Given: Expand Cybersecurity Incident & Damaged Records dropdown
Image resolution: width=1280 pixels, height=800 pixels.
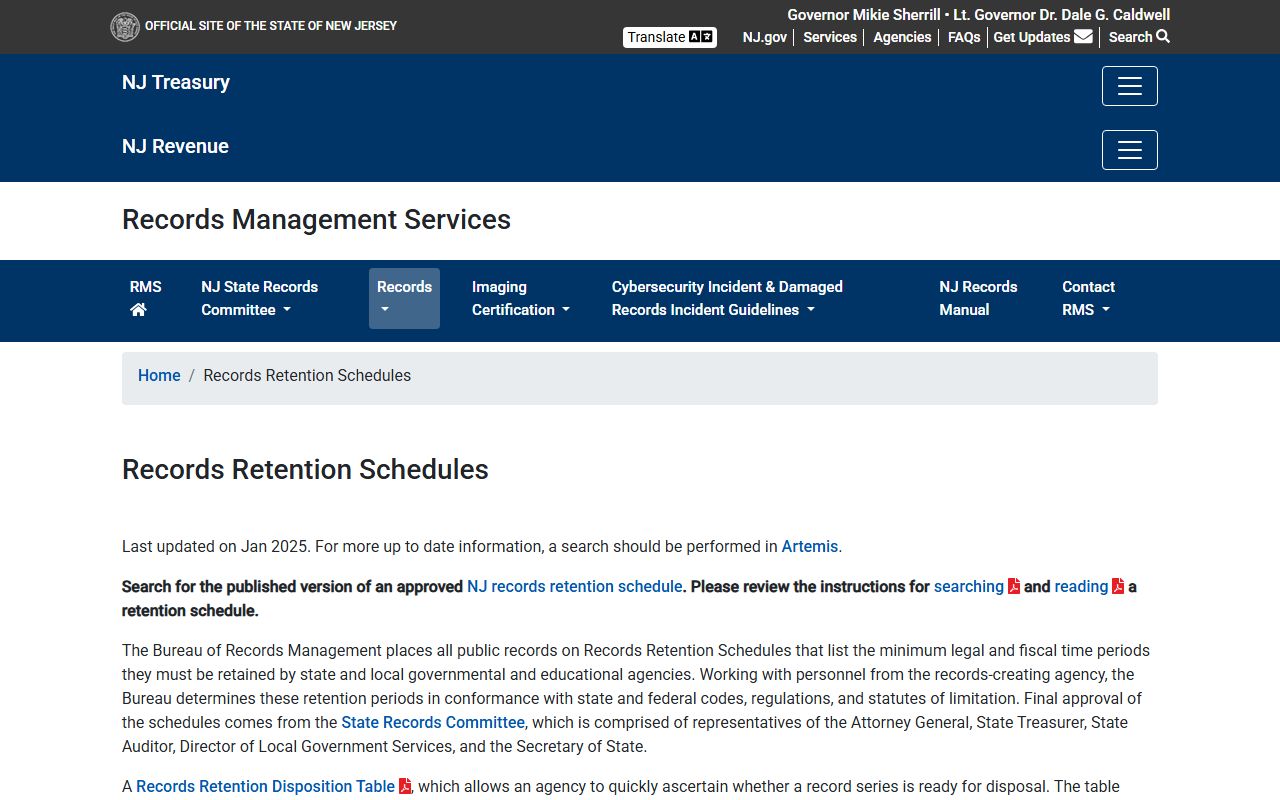Looking at the screenshot, I should coord(727,298).
